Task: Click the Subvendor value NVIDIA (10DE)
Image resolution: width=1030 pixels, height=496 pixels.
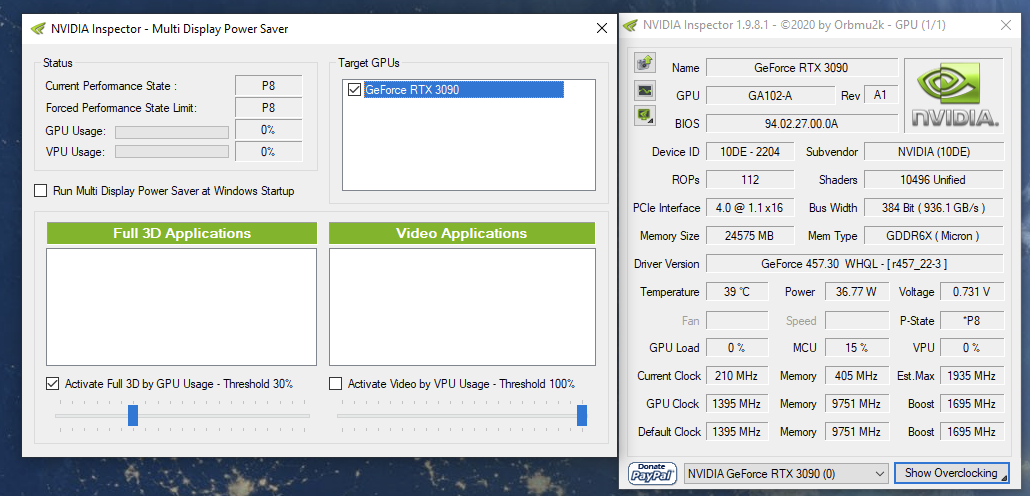Action: click(933, 152)
